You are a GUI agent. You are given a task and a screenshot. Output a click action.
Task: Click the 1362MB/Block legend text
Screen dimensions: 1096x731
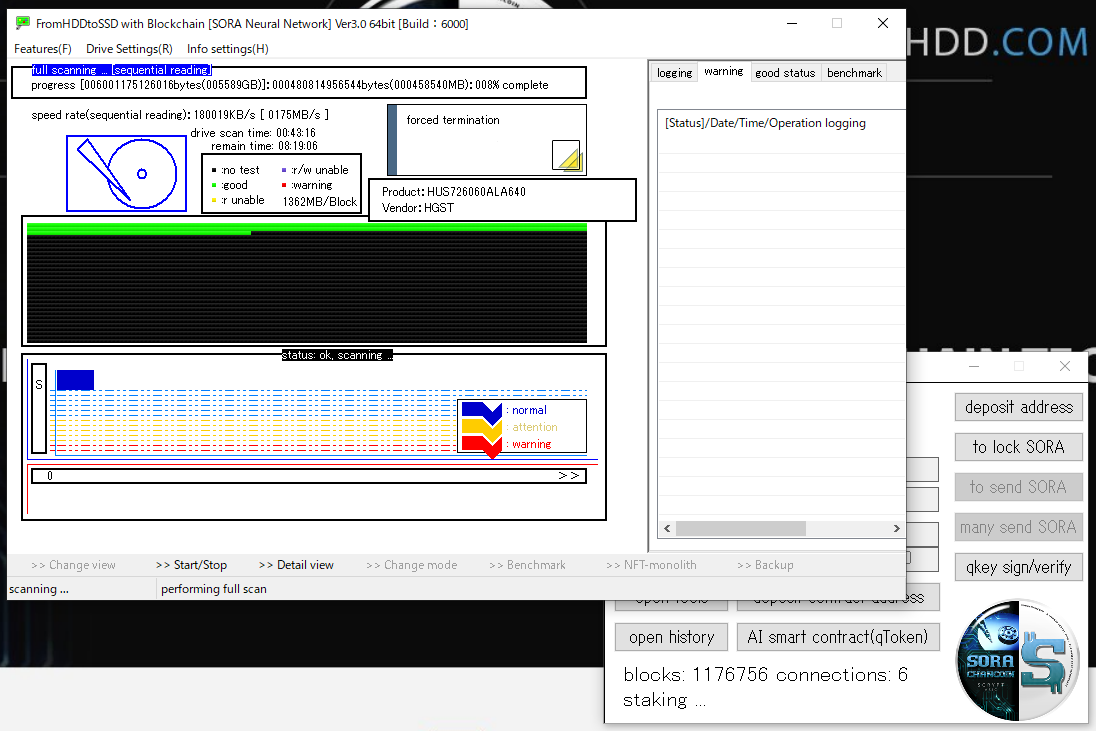319,201
